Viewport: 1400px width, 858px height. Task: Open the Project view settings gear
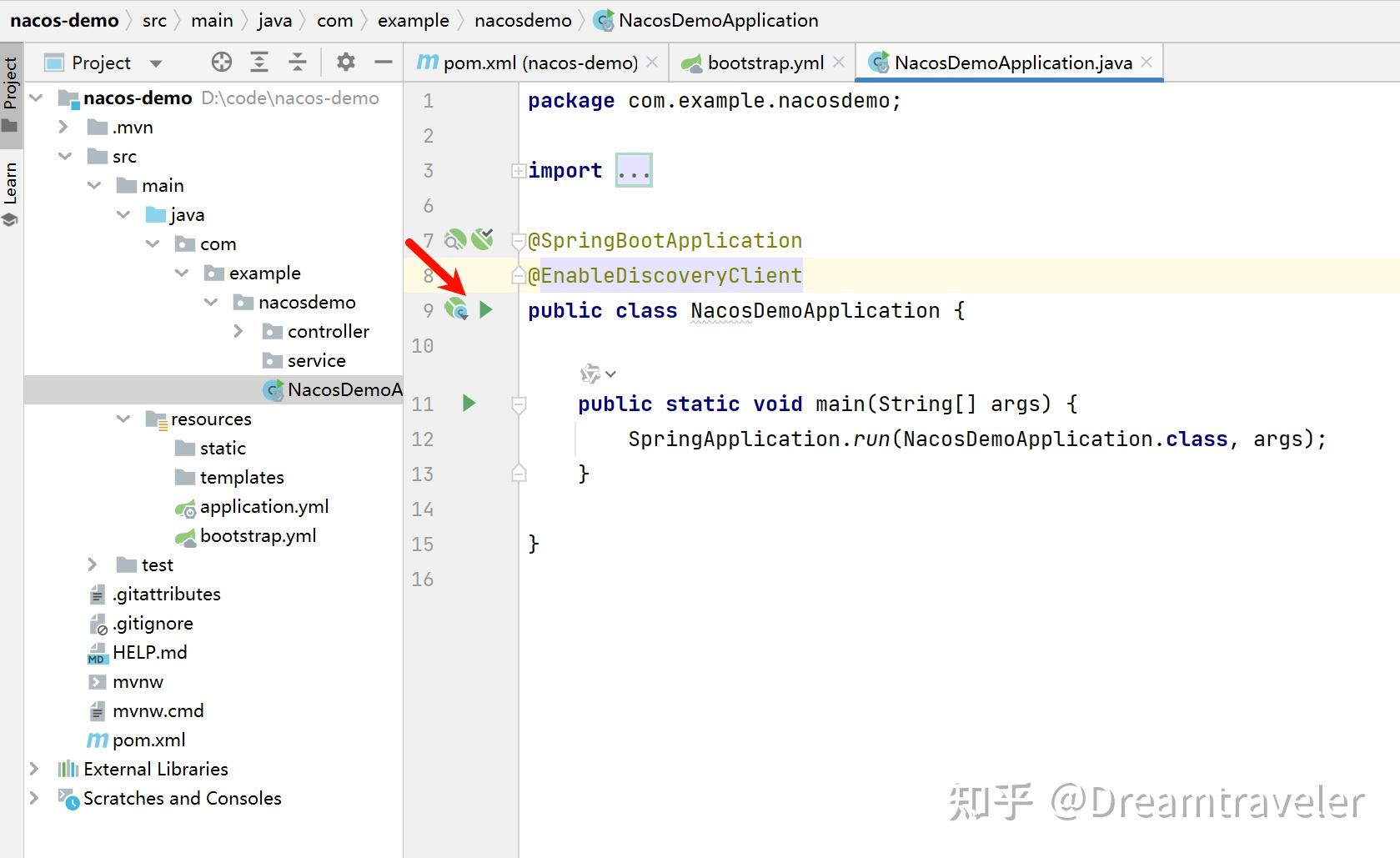pyautogui.click(x=346, y=62)
